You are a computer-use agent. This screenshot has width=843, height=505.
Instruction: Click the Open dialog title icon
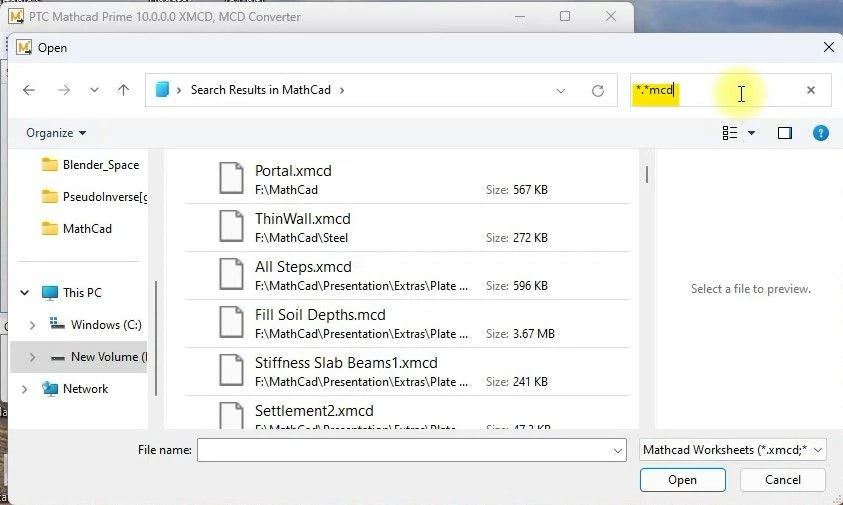tap(24, 47)
